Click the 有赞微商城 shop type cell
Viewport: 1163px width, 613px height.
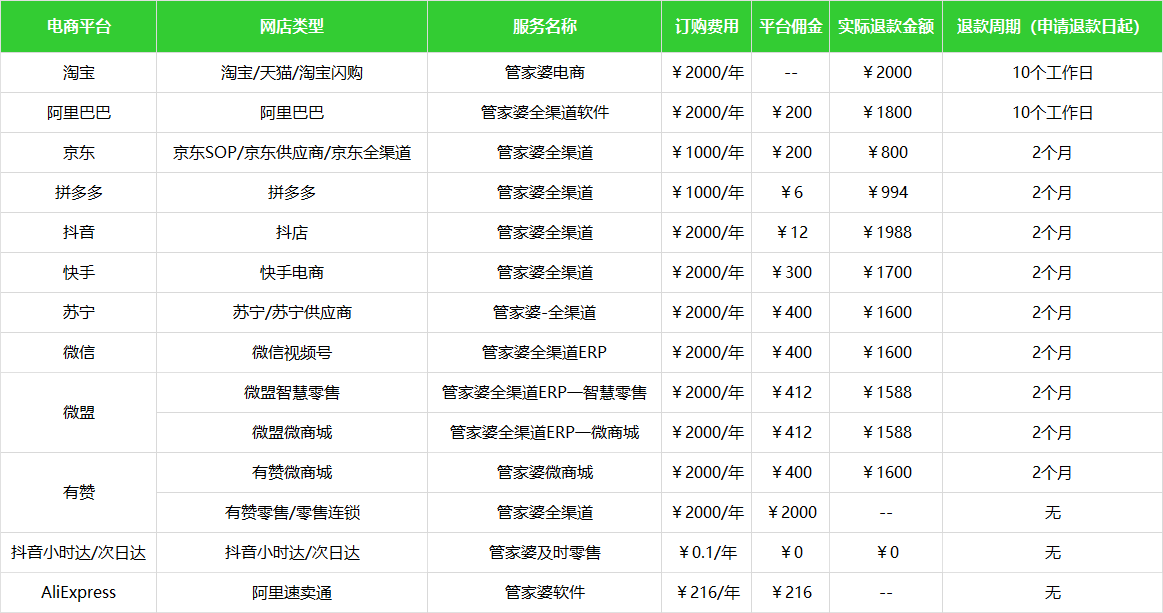pos(292,473)
